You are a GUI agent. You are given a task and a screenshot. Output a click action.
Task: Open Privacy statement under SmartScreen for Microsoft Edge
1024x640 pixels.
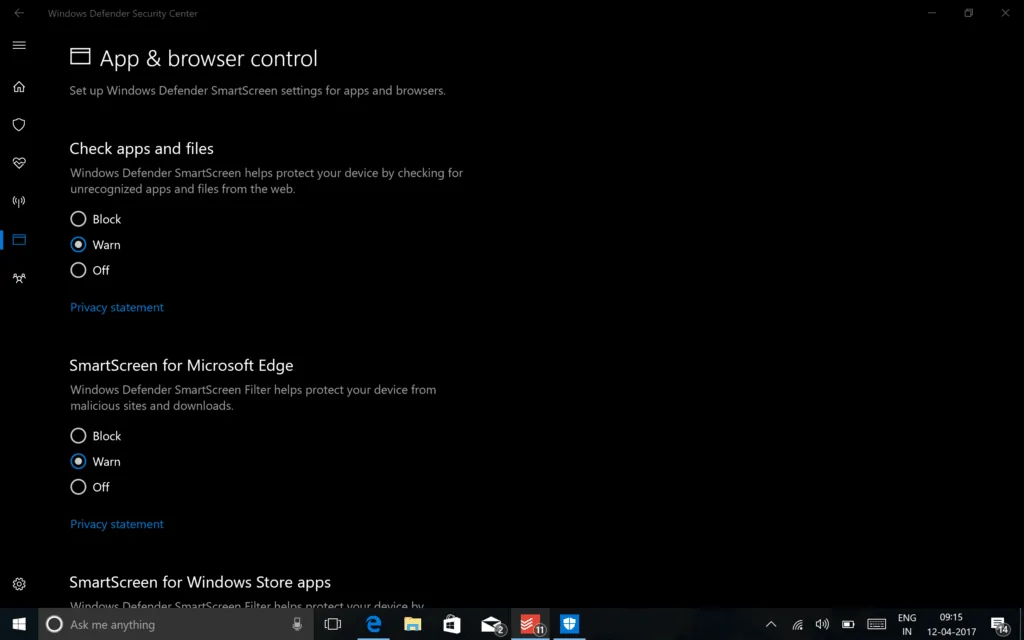[x=117, y=524]
